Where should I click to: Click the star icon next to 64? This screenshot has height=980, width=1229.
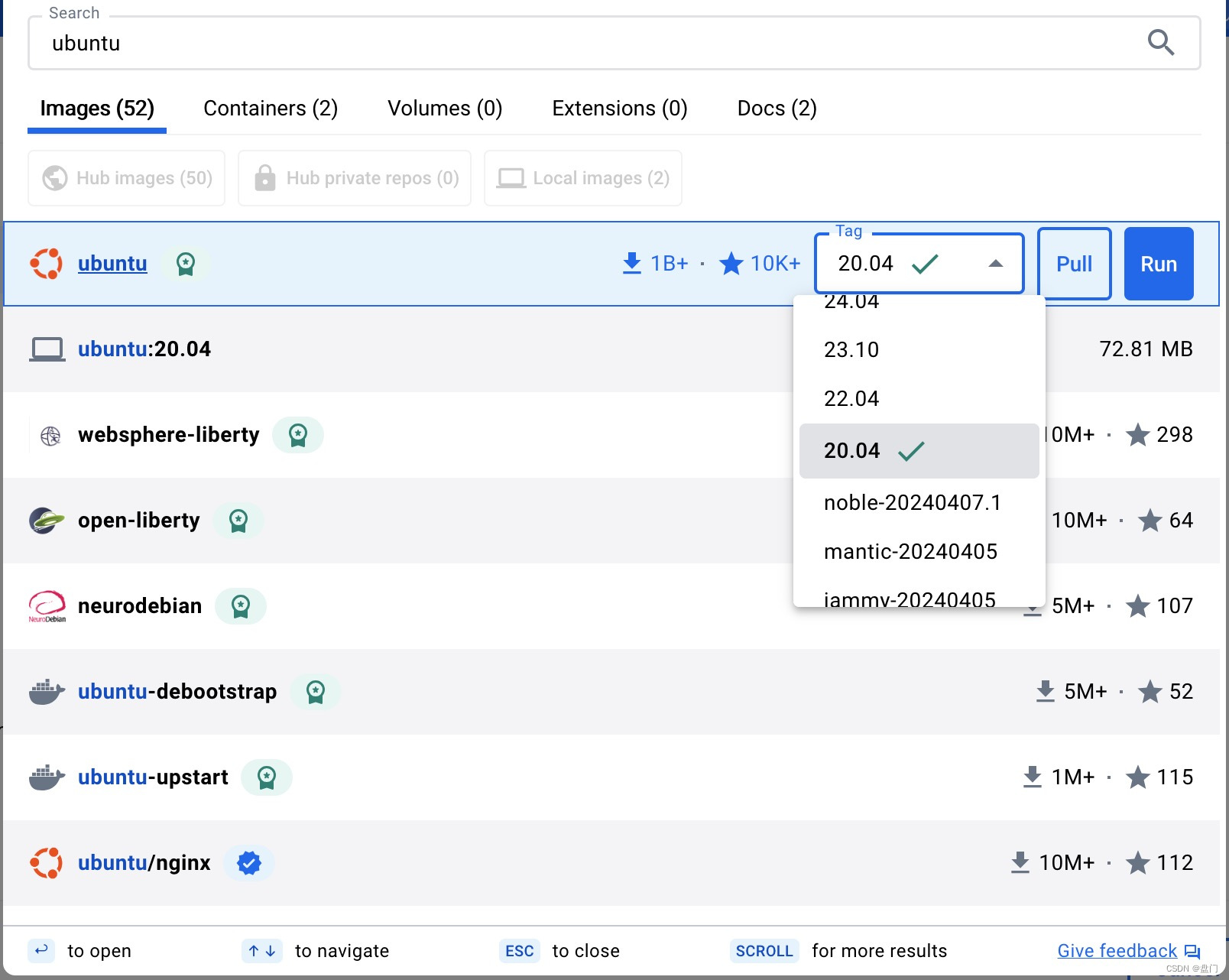pos(1150,521)
